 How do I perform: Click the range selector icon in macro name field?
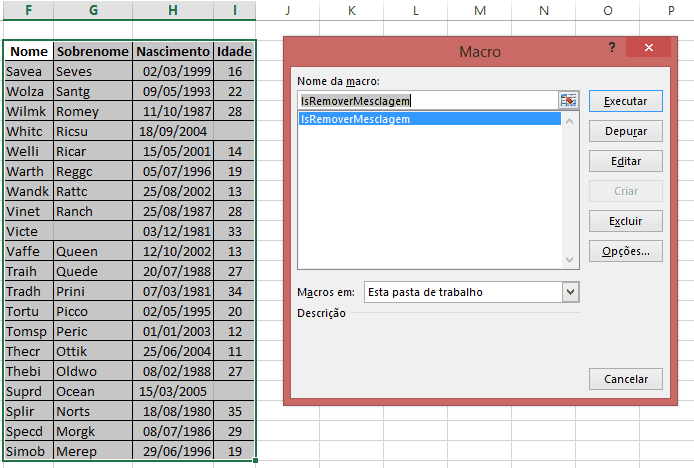click(568, 101)
